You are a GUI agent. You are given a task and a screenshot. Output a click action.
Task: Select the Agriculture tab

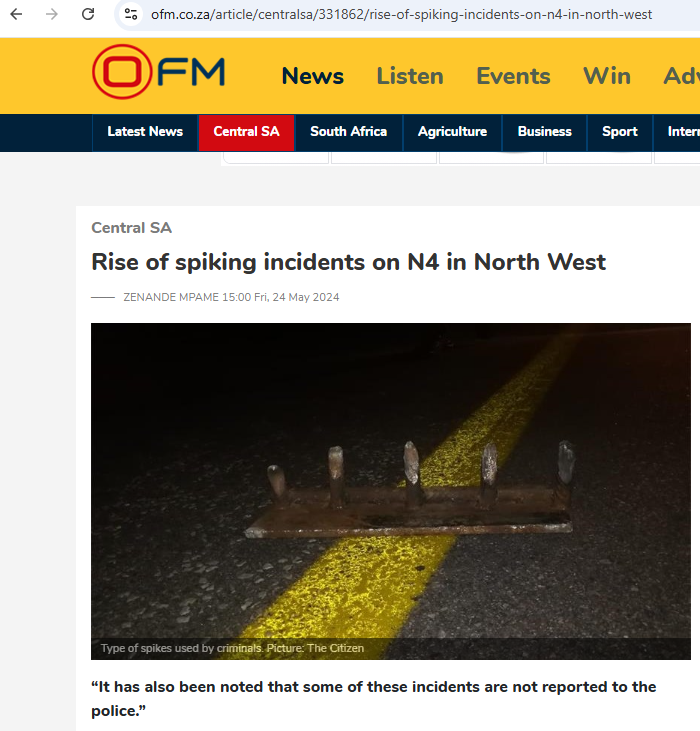pos(452,132)
